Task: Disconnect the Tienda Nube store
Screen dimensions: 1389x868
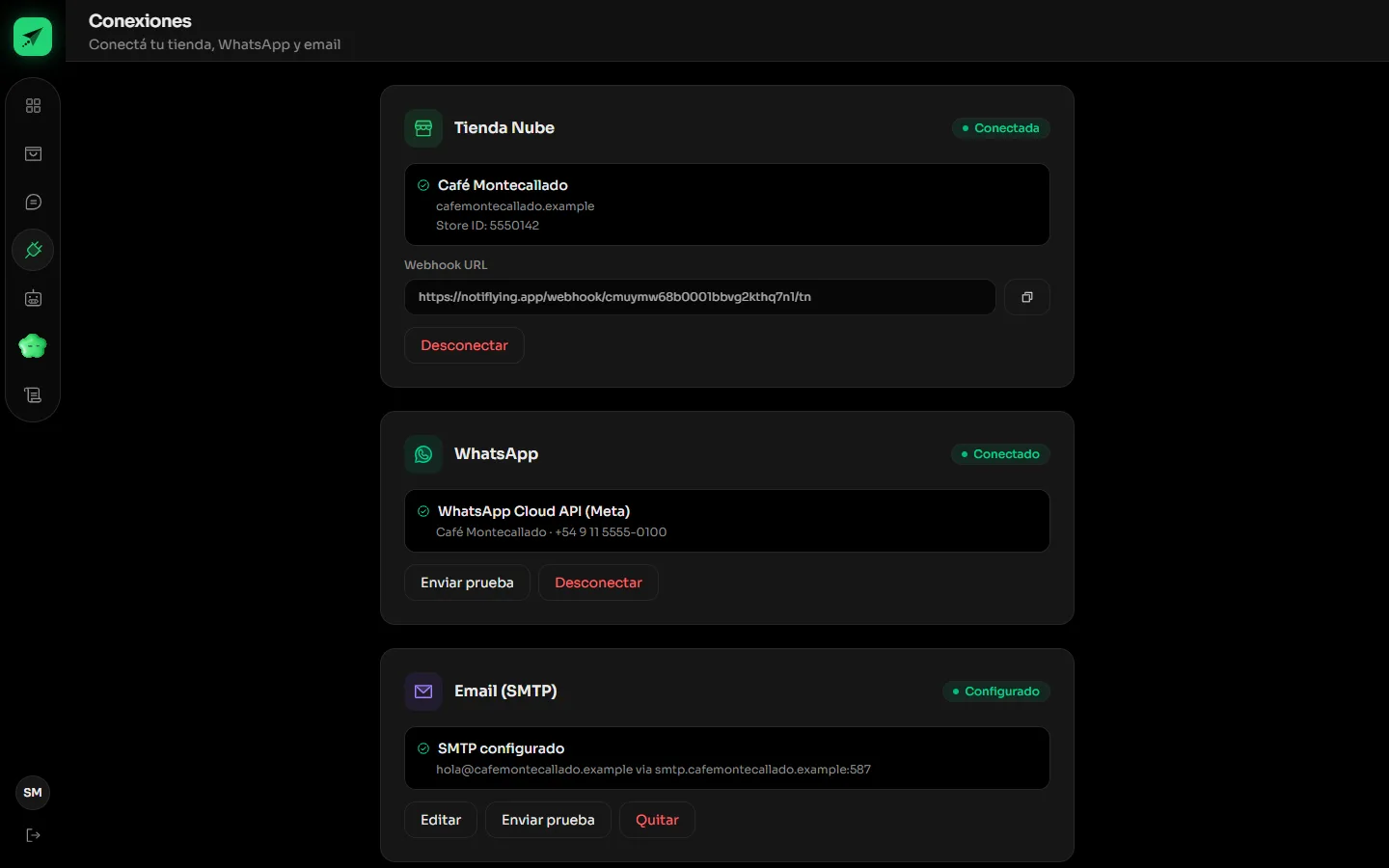Action: coord(464,345)
